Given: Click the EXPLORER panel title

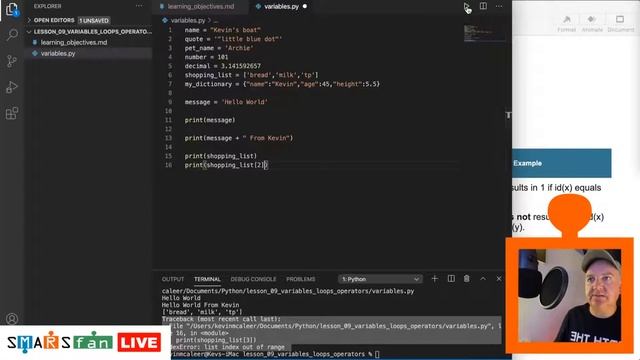Looking at the screenshot, I should [47, 6].
